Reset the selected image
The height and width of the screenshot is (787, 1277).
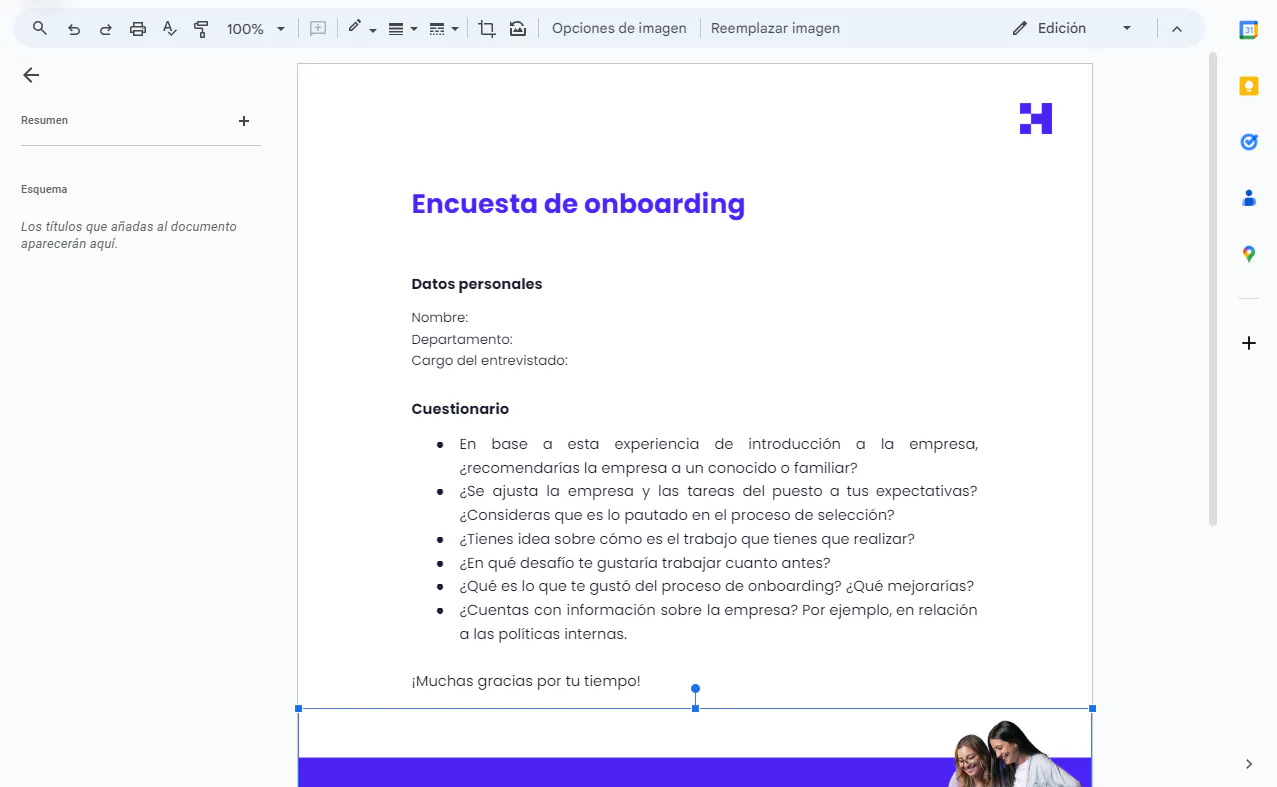pyautogui.click(x=518, y=28)
